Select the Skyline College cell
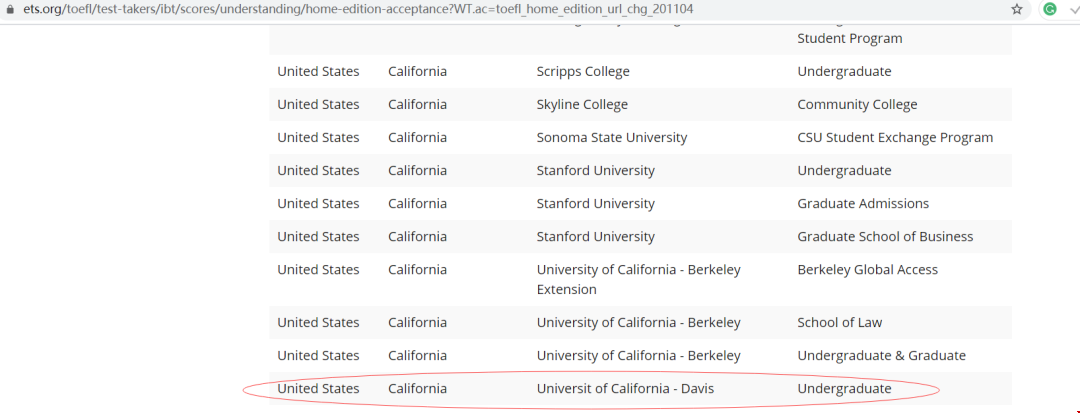The width and height of the screenshot is (1080, 413). (x=582, y=105)
